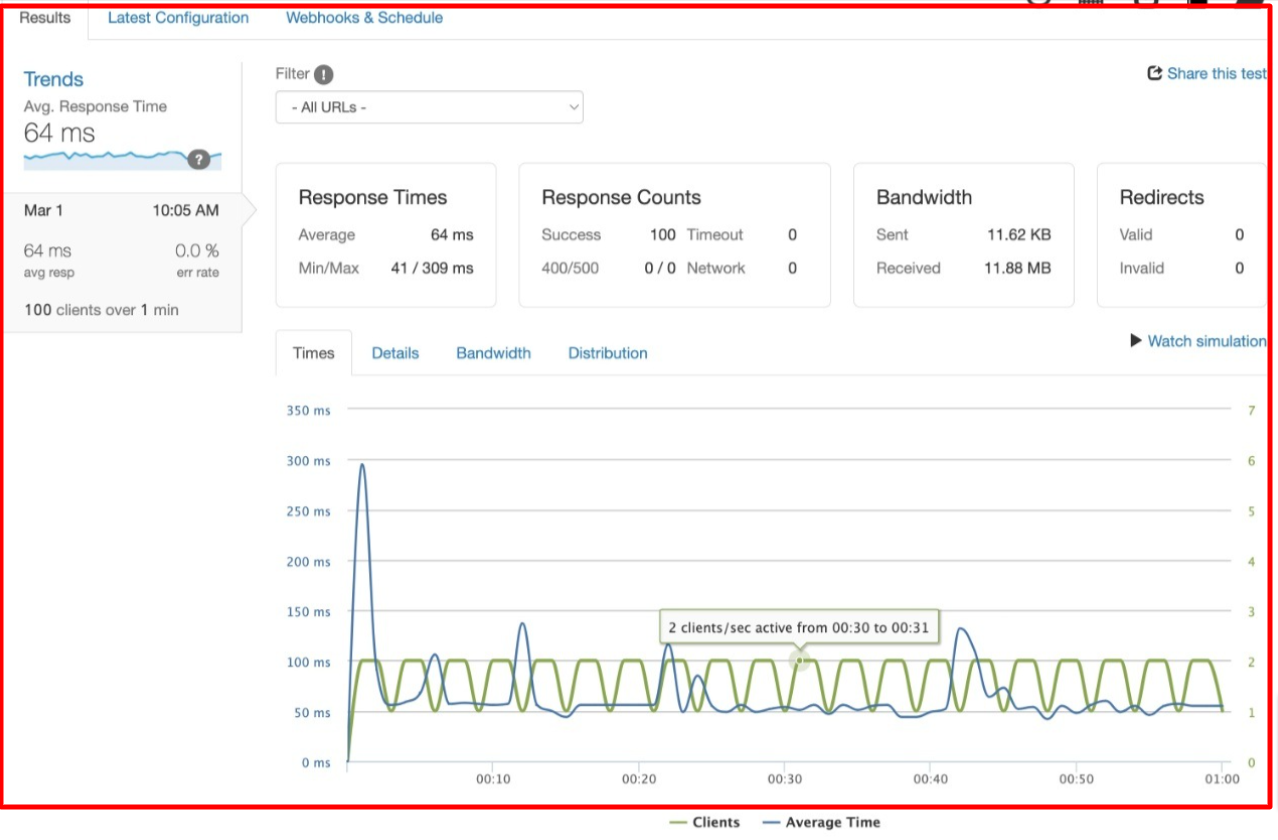Switch to the Results tab
The height and width of the screenshot is (840, 1278).
(45, 18)
